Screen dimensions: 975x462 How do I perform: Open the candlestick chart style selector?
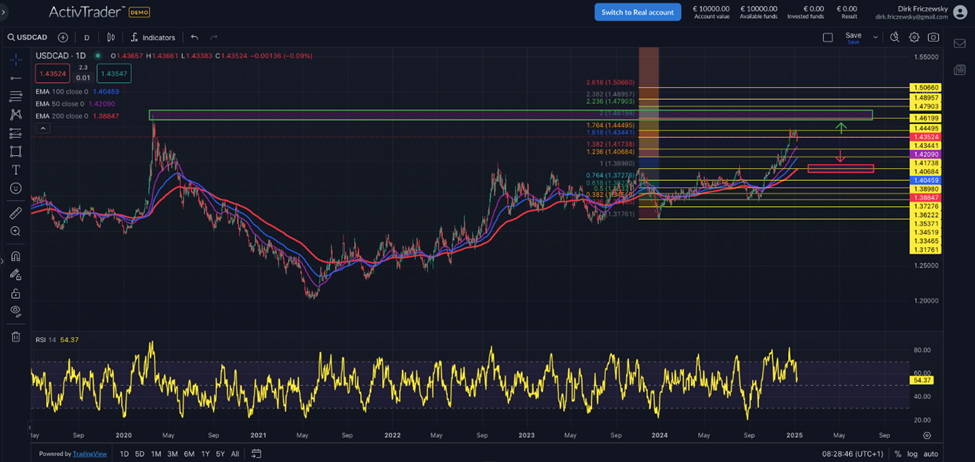110,37
